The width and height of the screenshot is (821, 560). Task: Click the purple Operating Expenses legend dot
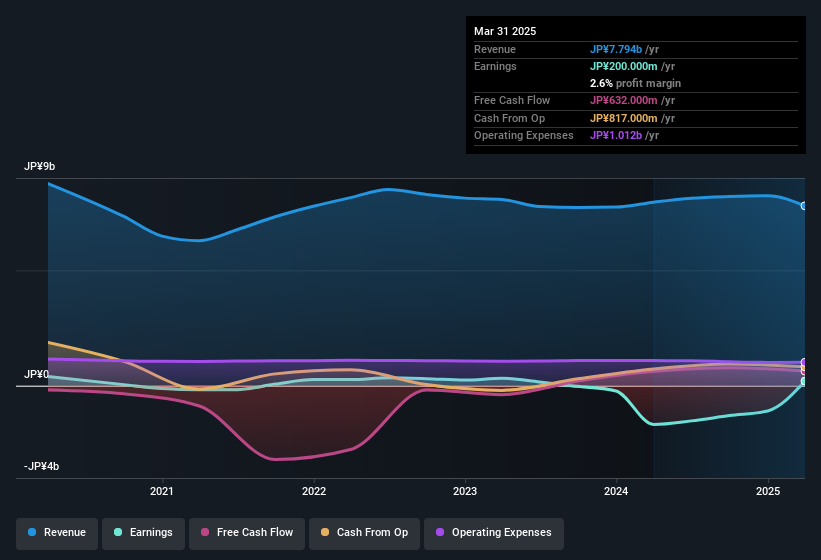[440, 532]
